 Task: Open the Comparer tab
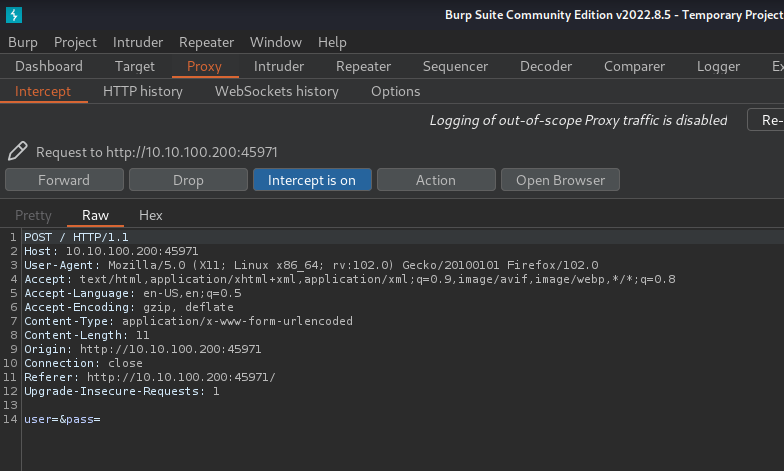point(634,66)
